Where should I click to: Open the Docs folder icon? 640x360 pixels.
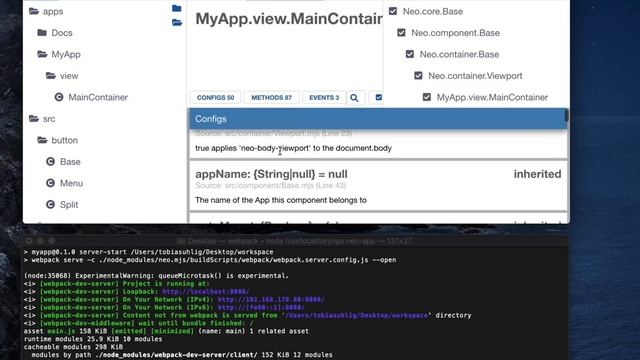click(42, 33)
